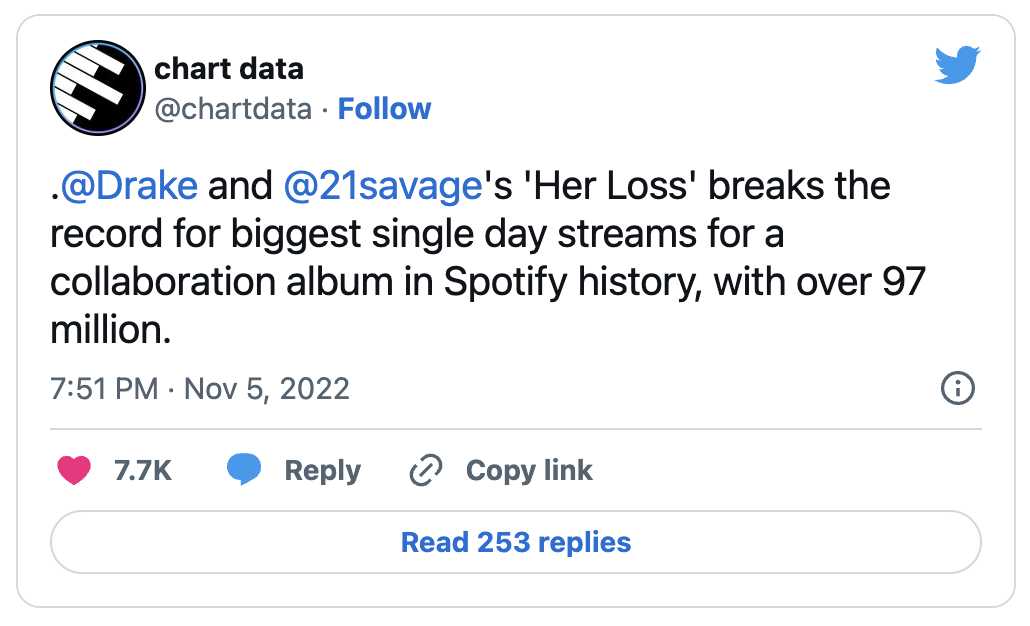The height and width of the screenshot is (626, 1030).
Task: Click the word 'million.' in the tweet
Action: [x=110, y=330]
